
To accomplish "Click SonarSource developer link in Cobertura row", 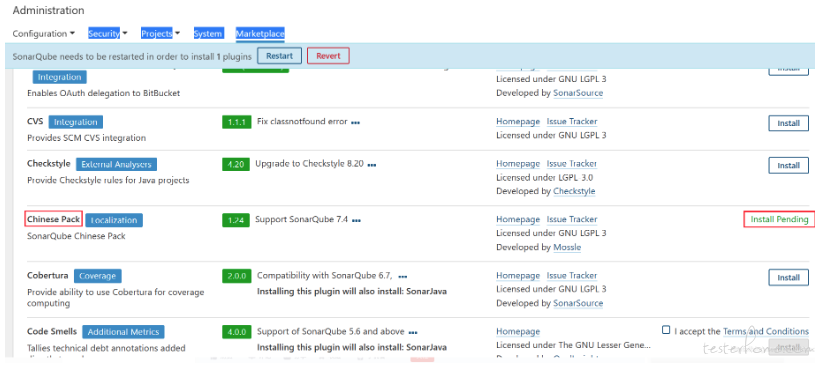I will [578, 303].
